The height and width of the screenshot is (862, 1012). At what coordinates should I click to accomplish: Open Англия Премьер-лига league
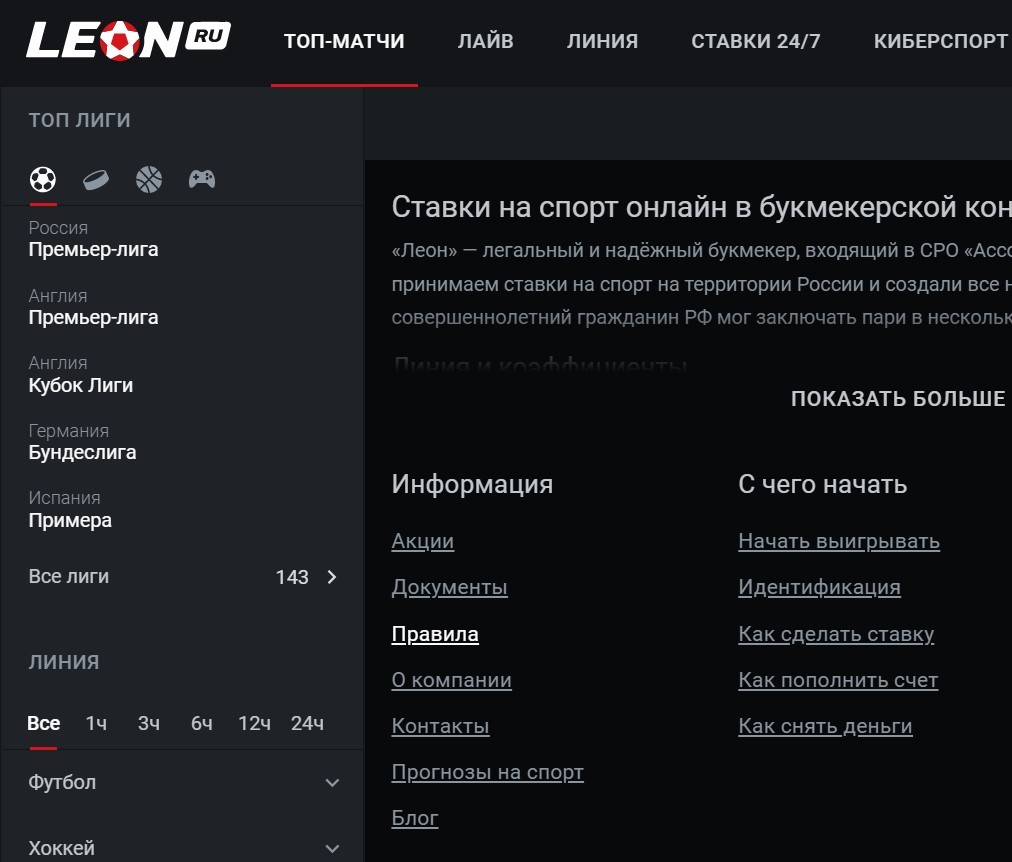coord(94,306)
